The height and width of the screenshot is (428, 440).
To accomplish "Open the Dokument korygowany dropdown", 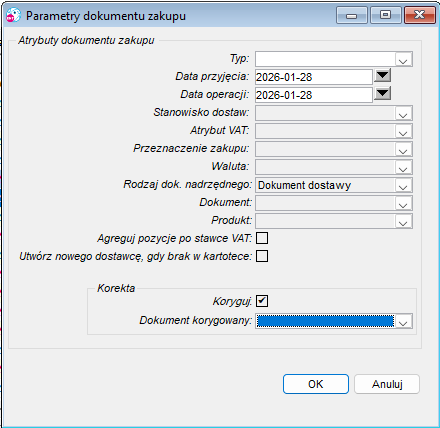I will pyautogui.click(x=403, y=321).
